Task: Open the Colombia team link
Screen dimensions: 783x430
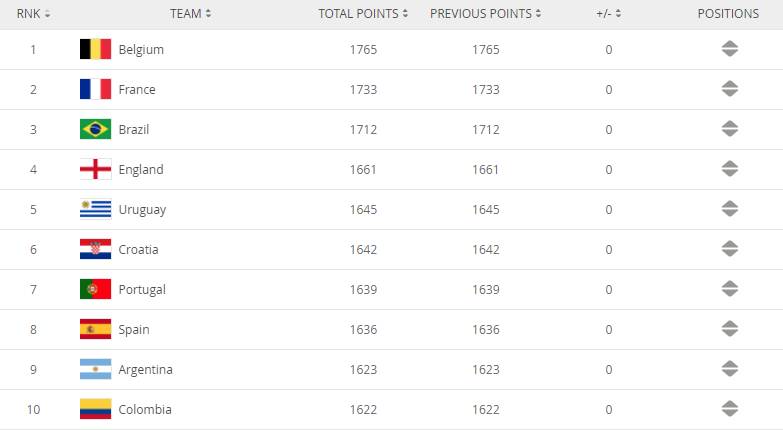Action: pos(145,409)
